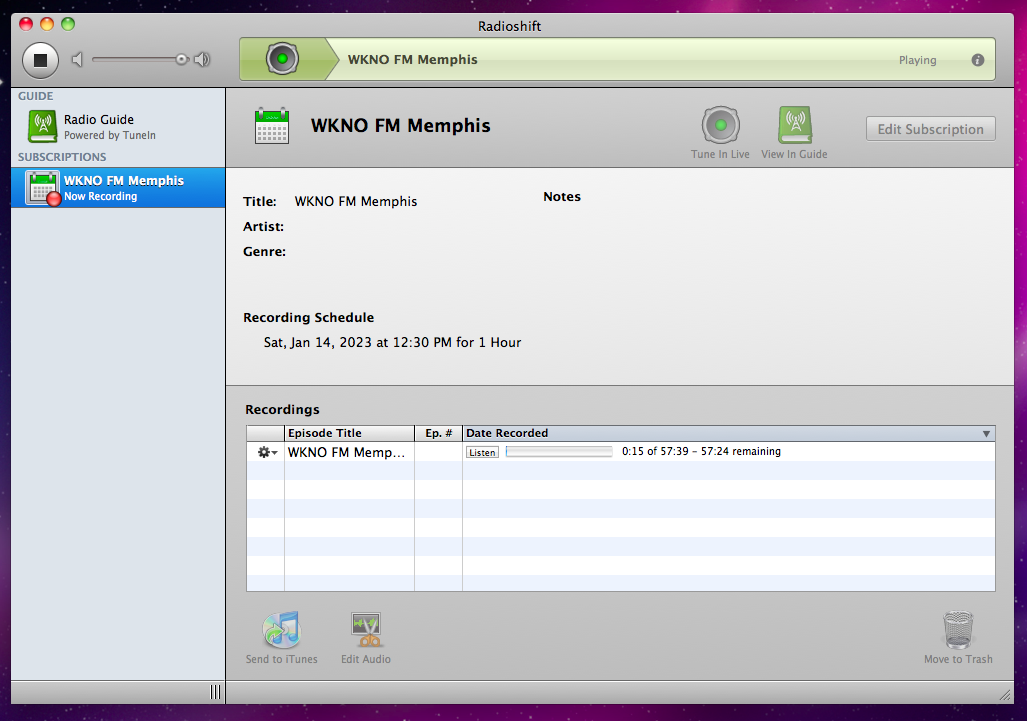1027x721 pixels.
Task: Click the Notes heading
Action: click(562, 196)
